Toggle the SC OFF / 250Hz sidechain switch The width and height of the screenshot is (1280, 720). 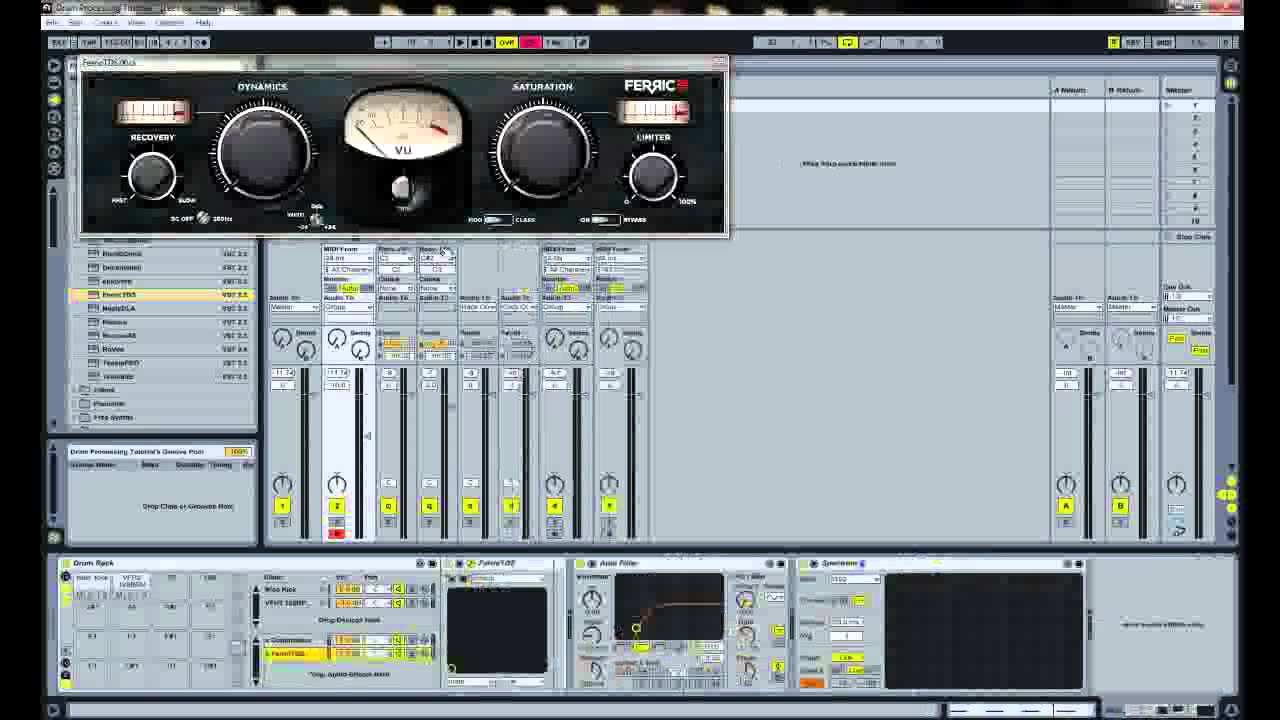coord(203,218)
